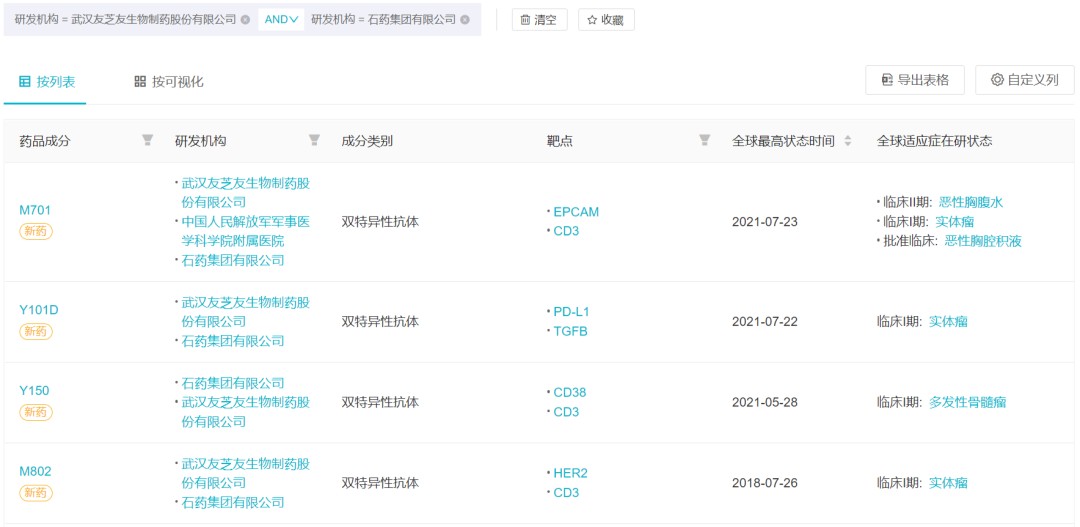Open drug Y101D link
The width and height of the screenshot is (1080, 527).
pyautogui.click(x=39, y=310)
